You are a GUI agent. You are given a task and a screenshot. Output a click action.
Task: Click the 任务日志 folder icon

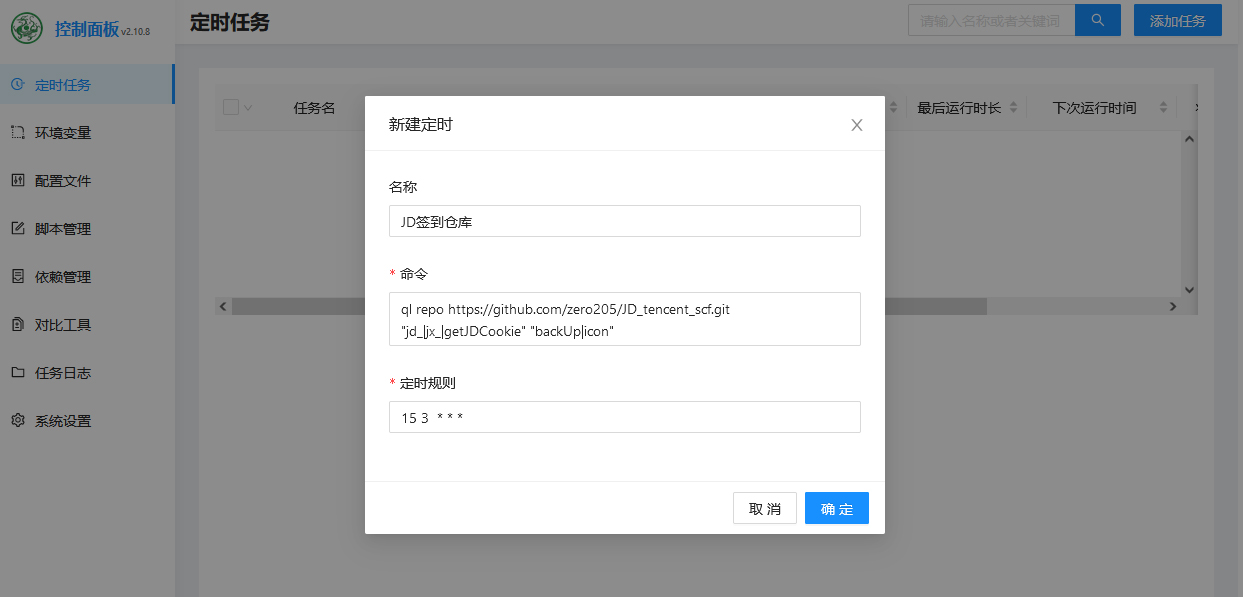click(x=17, y=373)
